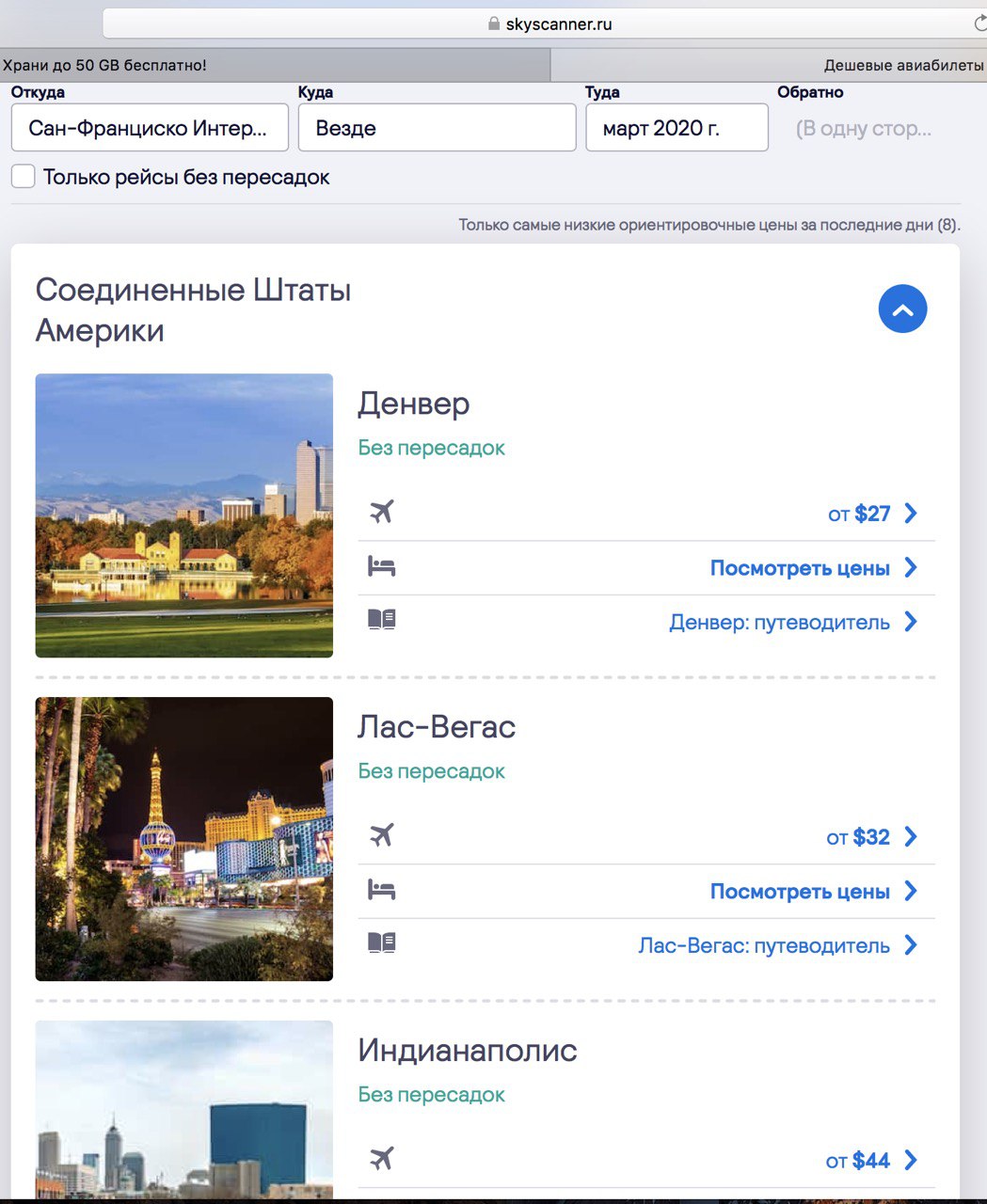Screen dimensions: 987x1204
Task: Click the Las Vegas night photo thumbnail
Action: click(x=184, y=839)
